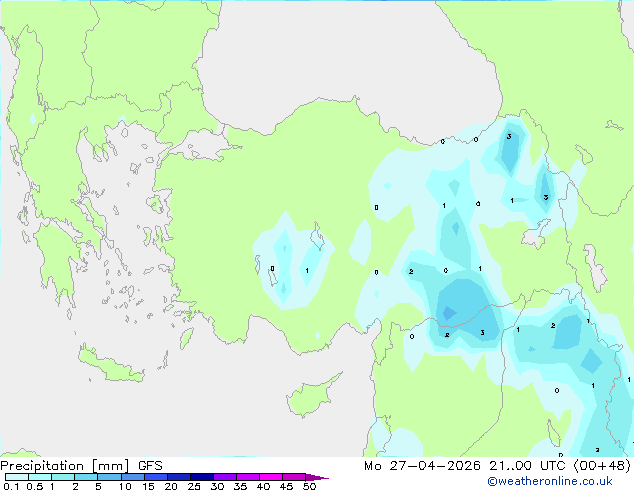
Task: Click the 0.1–0.5 mm legend swatch
Action: click(x=17, y=477)
